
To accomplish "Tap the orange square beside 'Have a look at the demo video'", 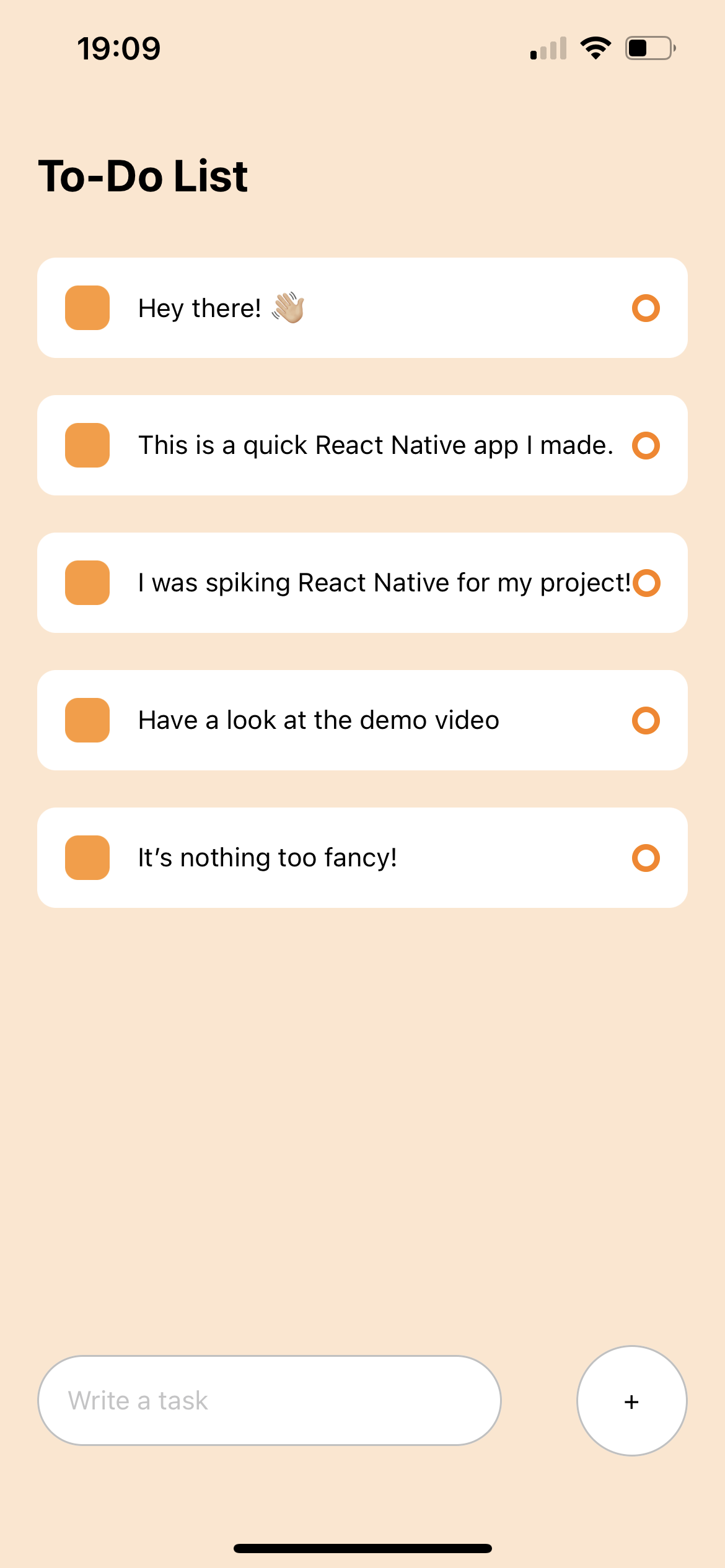I will click(87, 720).
